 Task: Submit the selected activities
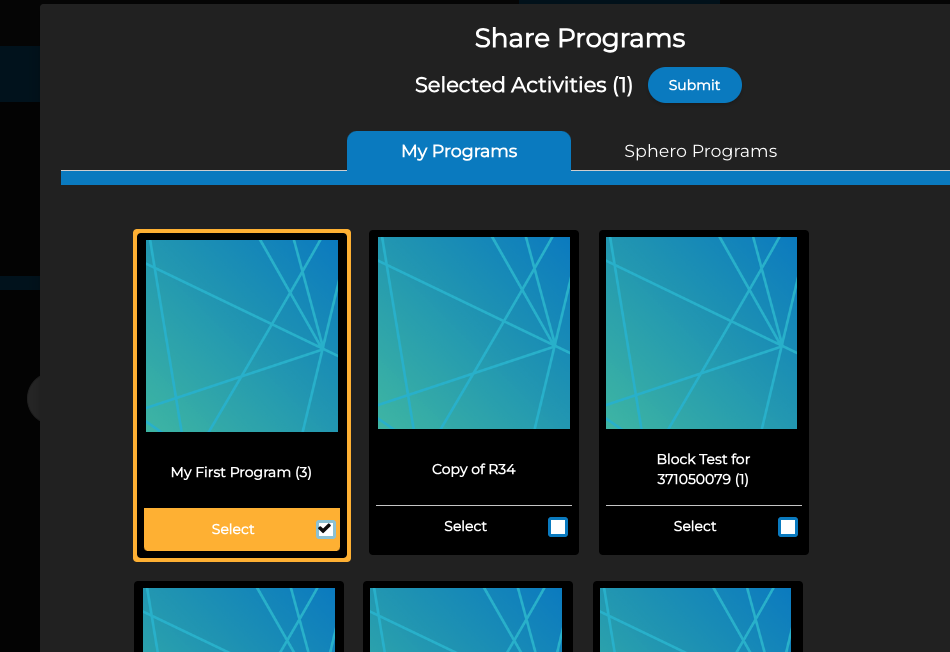pos(694,85)
